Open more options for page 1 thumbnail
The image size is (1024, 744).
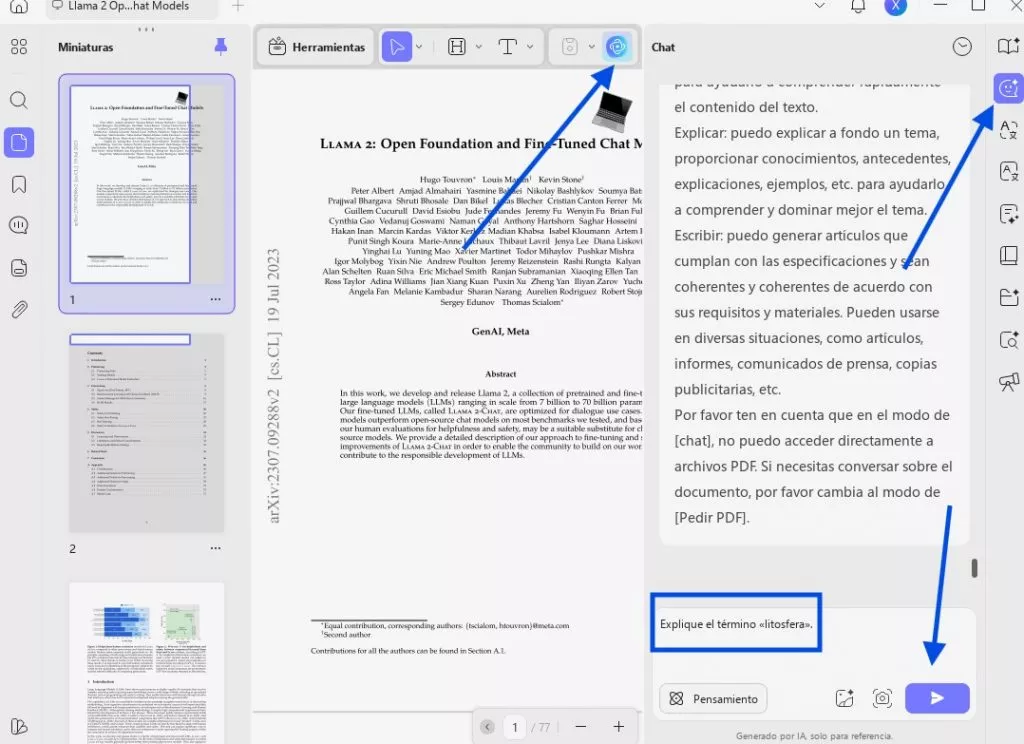tap(216, 299)
